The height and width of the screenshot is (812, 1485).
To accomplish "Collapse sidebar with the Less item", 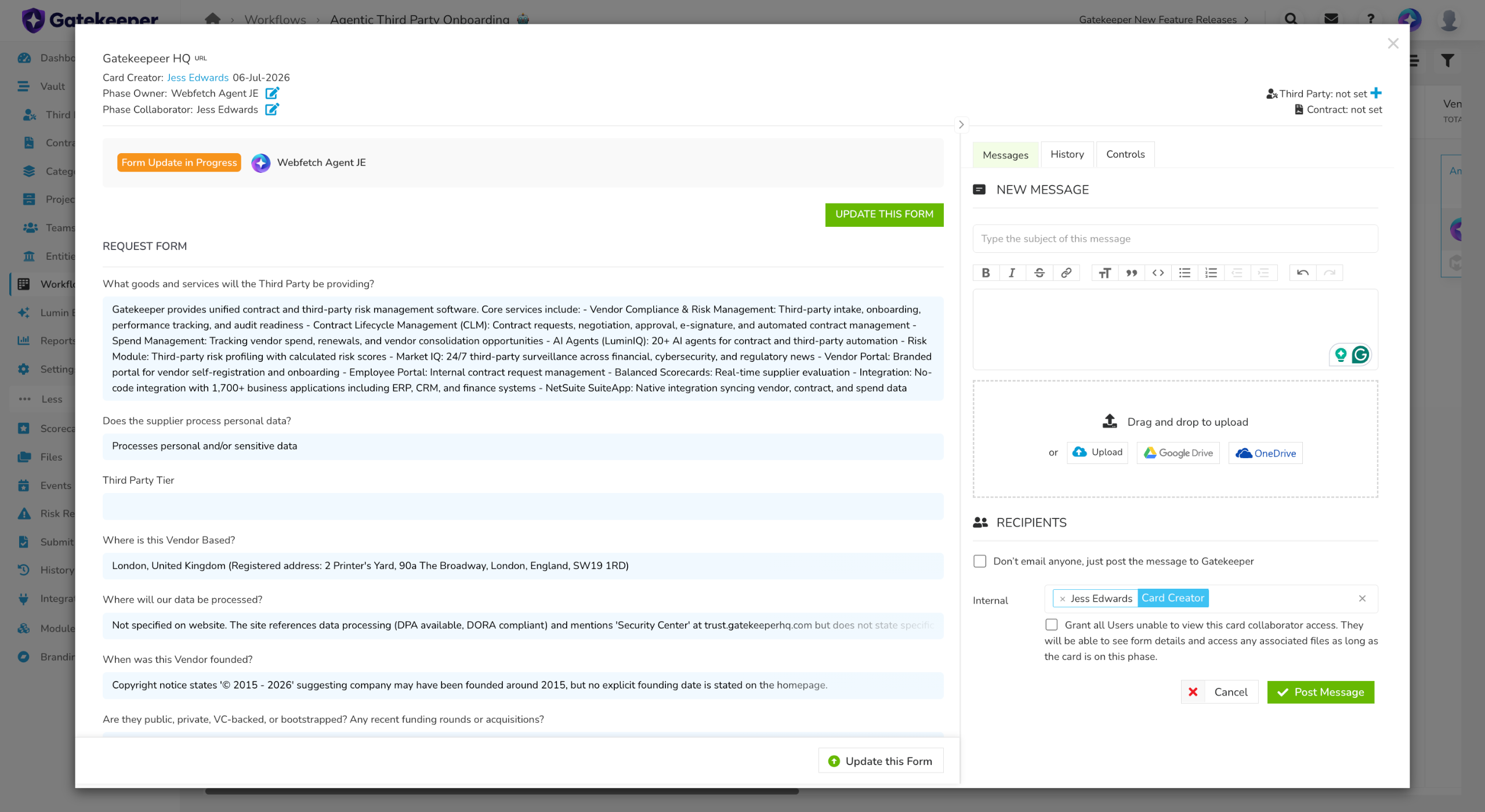I will pyautogui.click(x=42, y=399).
